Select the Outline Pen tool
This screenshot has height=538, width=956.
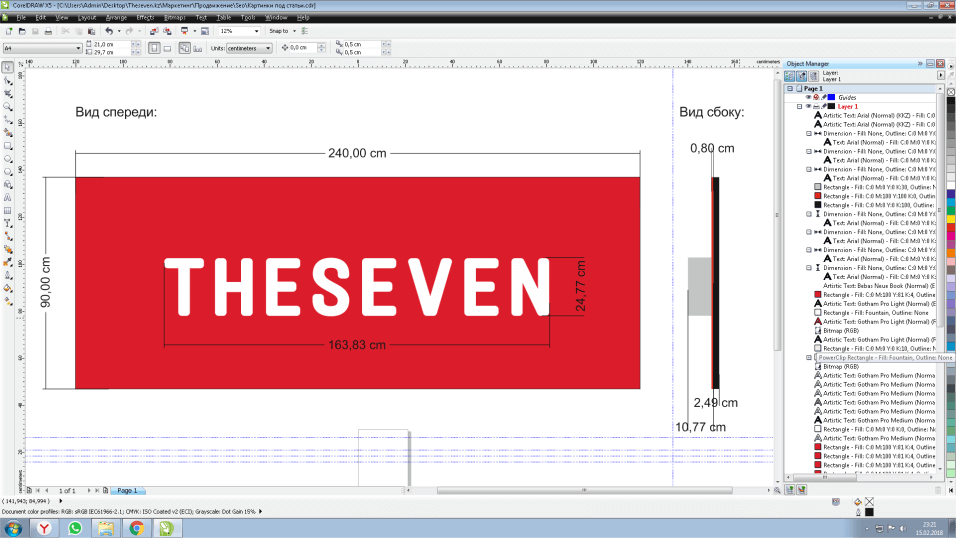point(8,275)
